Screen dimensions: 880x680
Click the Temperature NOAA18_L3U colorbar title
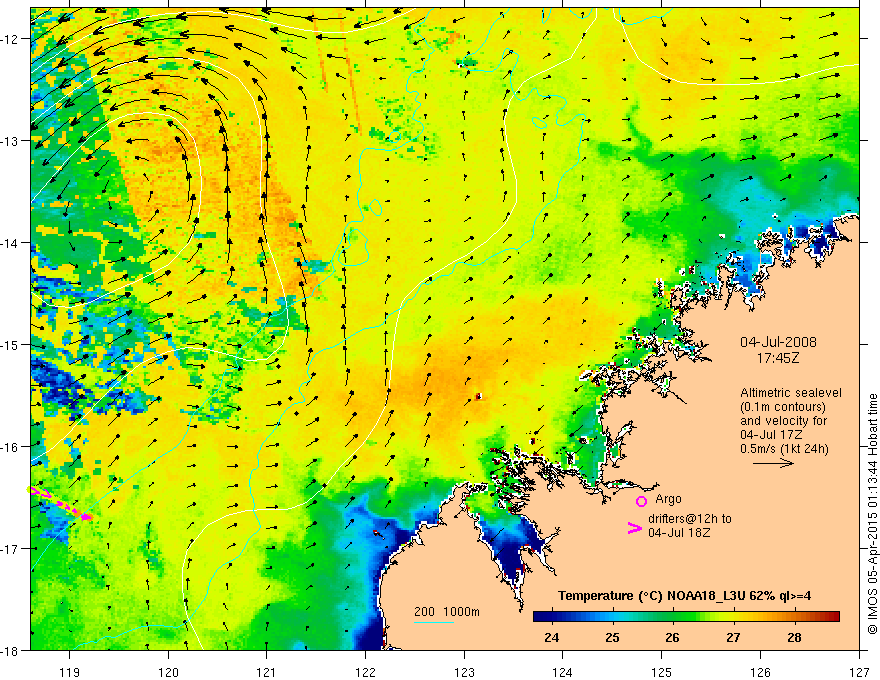pos(684,596)
